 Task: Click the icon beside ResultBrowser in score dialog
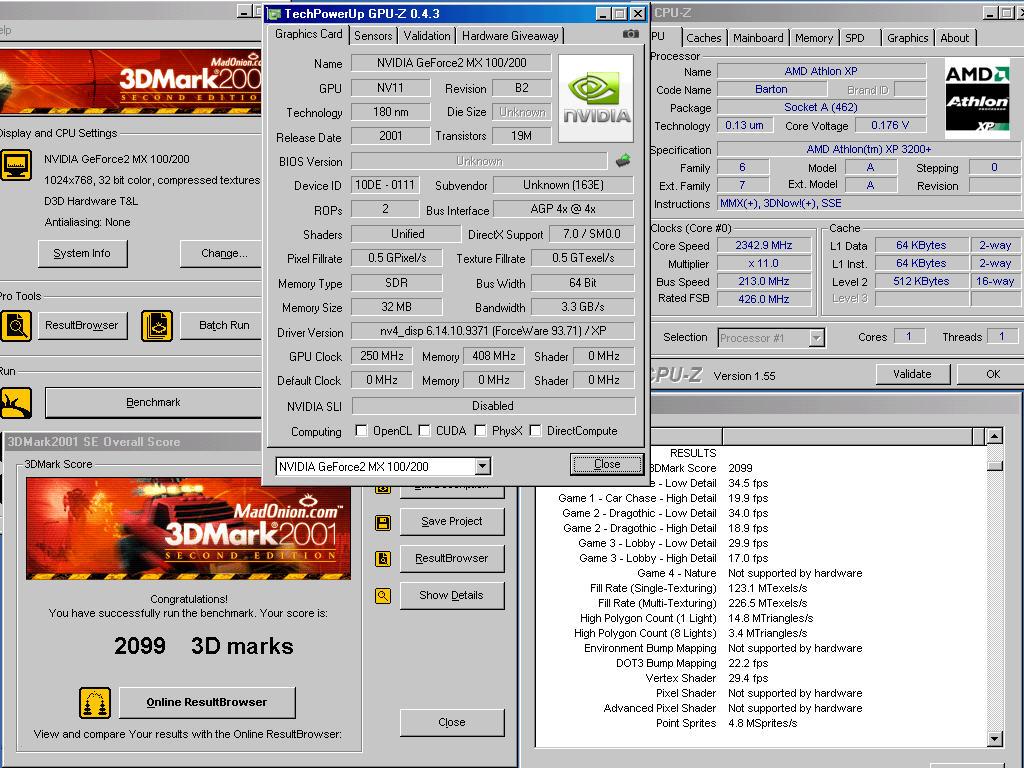point(383,559)
